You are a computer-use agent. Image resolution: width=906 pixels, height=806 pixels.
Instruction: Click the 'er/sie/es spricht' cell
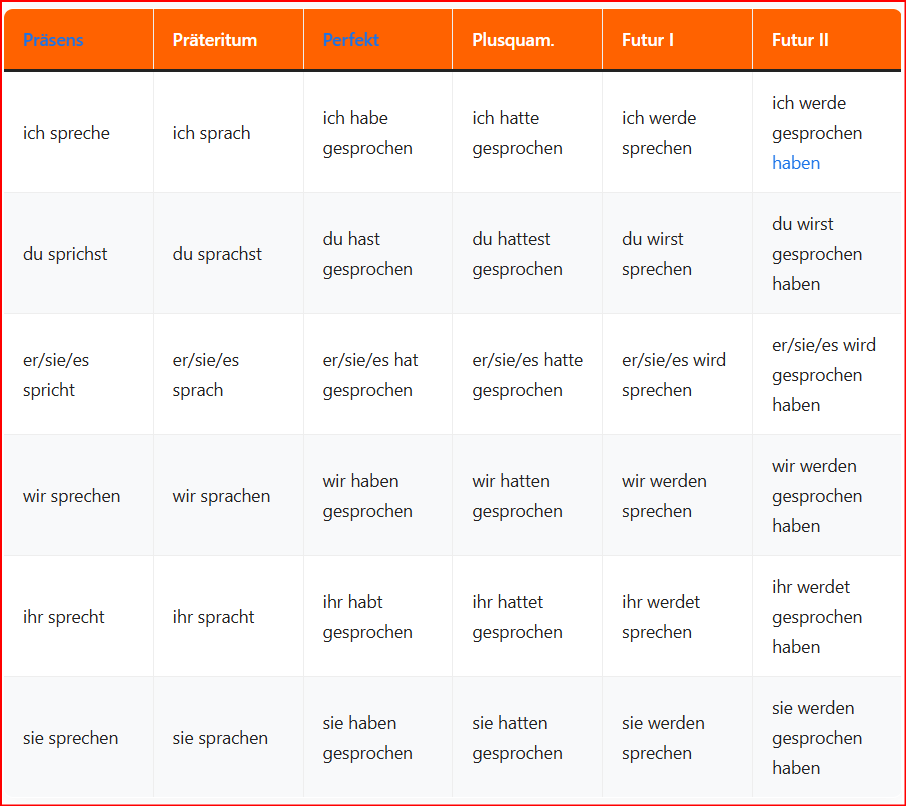tap(56, 375)
